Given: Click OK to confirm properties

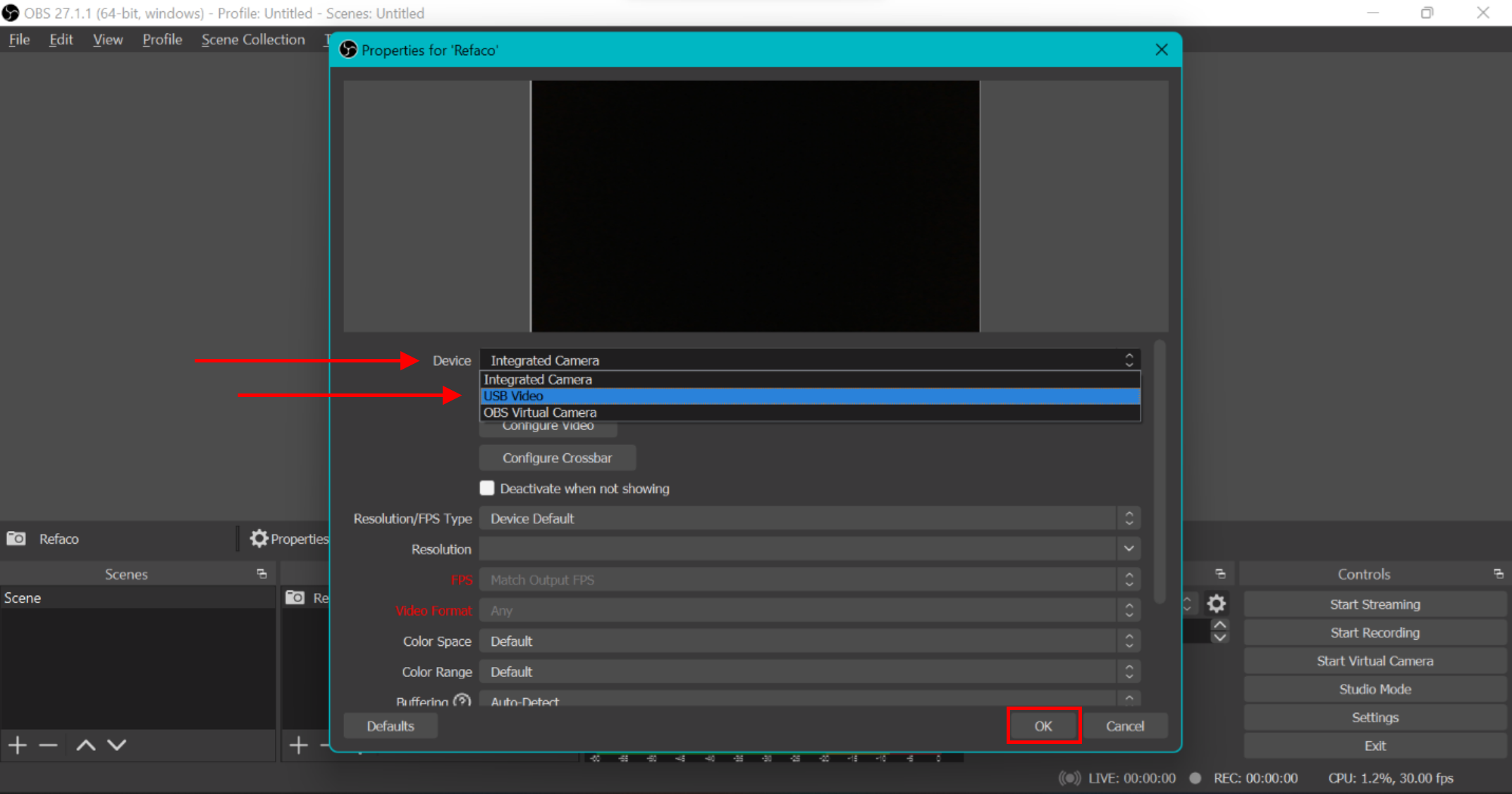Looking at the screenshot, I should click(1044, 726).
